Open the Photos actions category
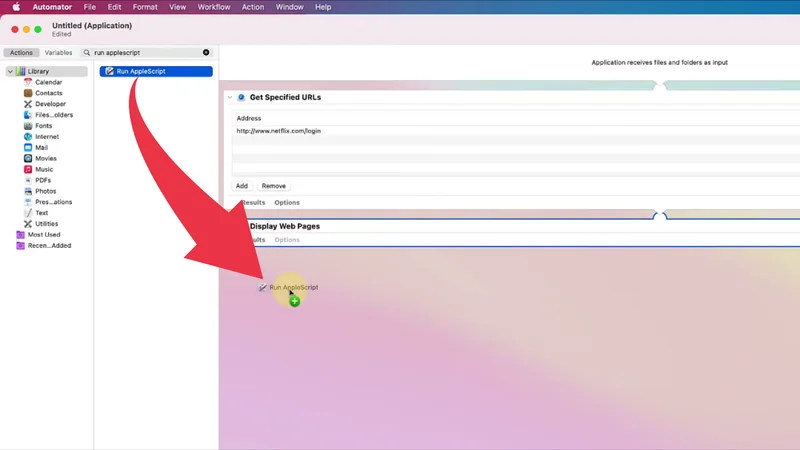 (45, 191)
